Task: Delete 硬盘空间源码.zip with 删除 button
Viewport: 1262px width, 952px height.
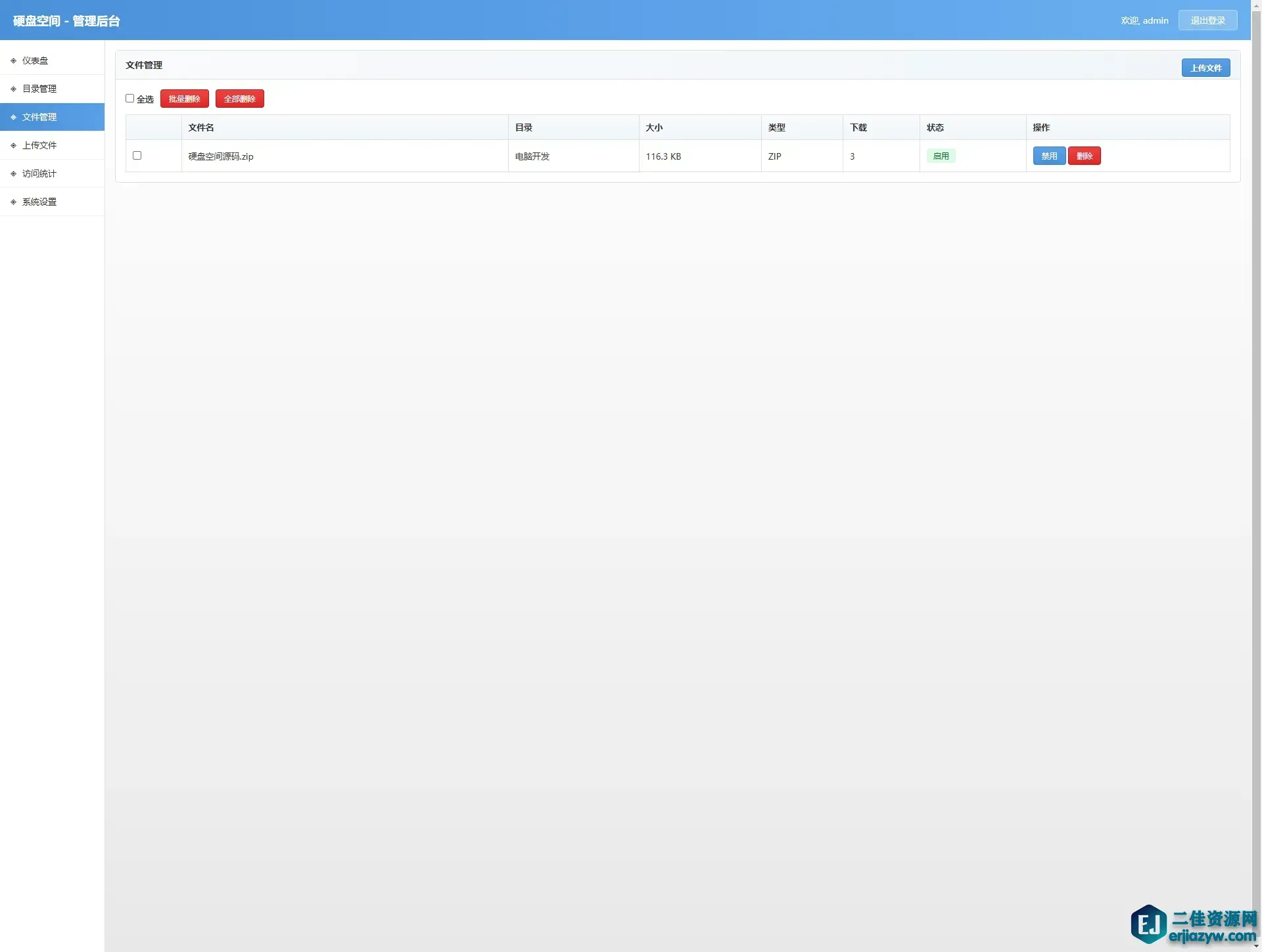Action: click(1085, 156)
